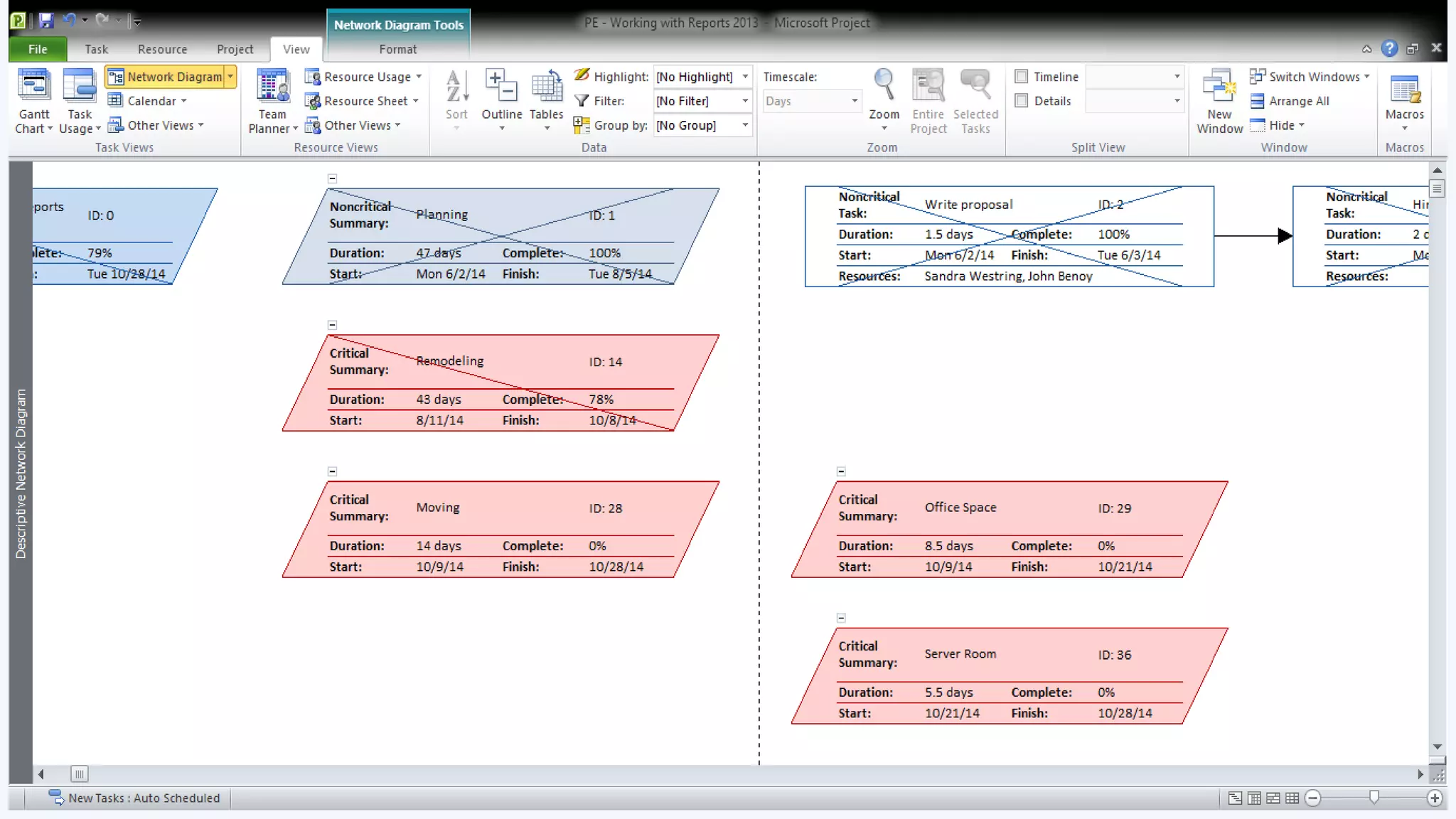Enable the Details checkbox
The width and height of the screenshot is (1456, 819).
(x=1022, y=101)
